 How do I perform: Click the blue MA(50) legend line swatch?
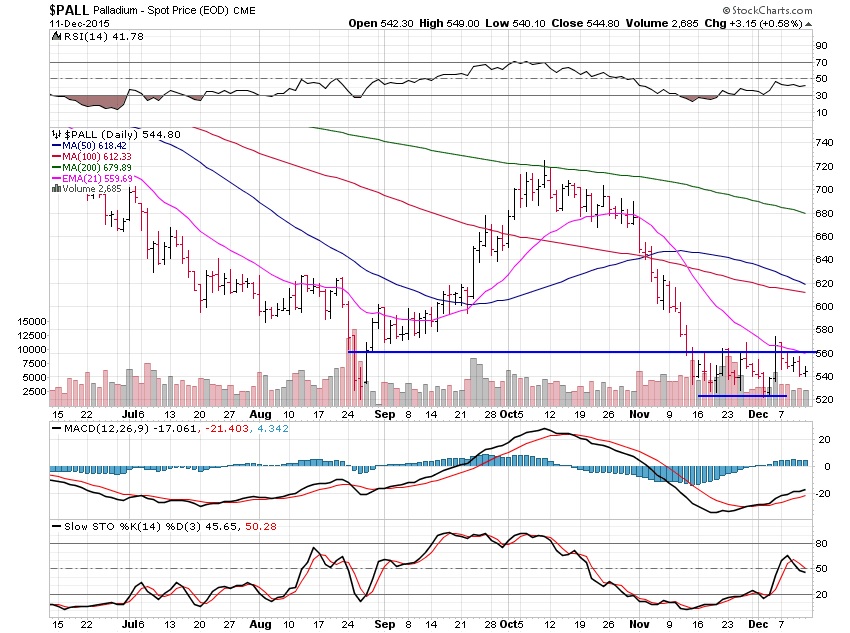pos(56,146)
